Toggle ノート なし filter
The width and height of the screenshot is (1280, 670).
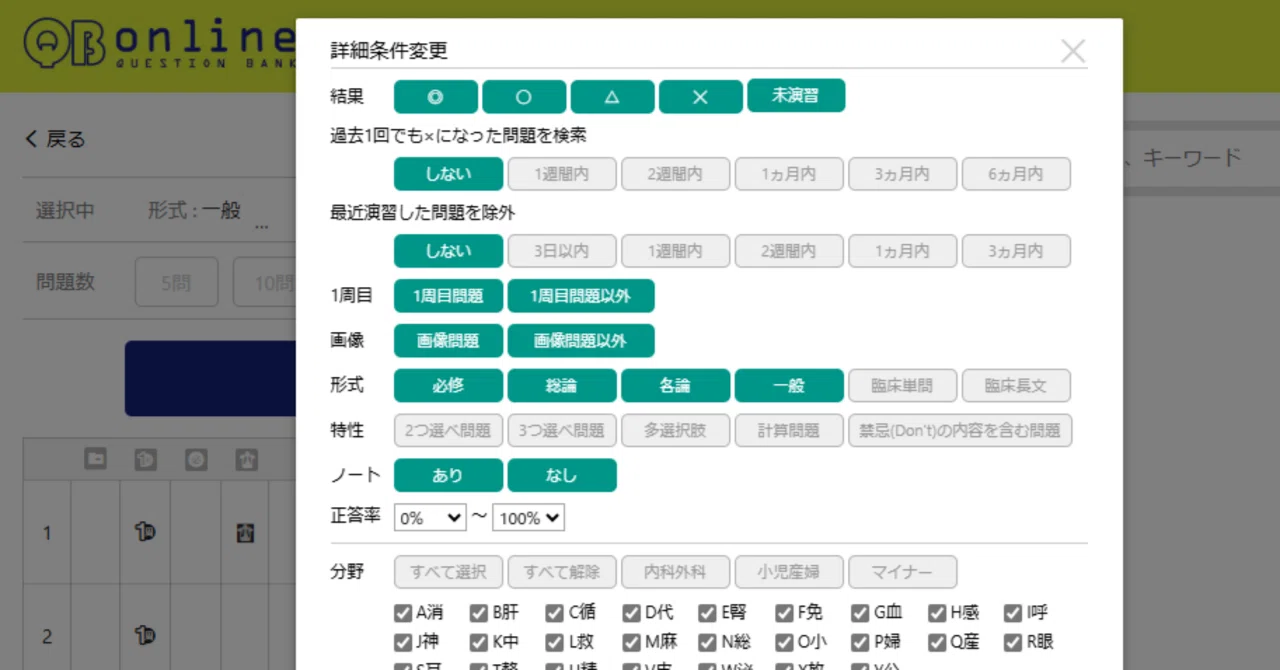pyautogui.click(x=561, y=476)
